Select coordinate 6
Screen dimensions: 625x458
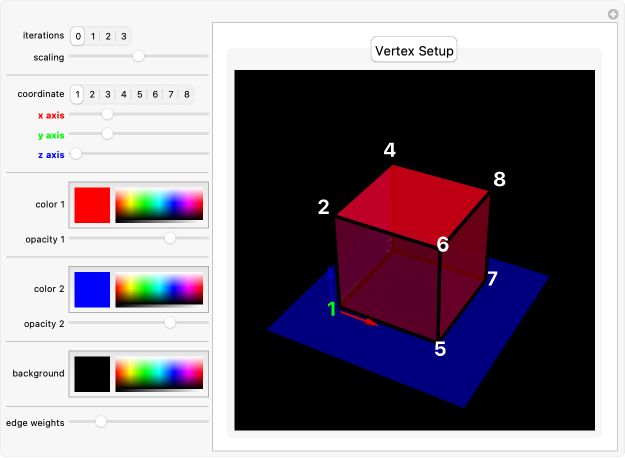tap(155, 94)
